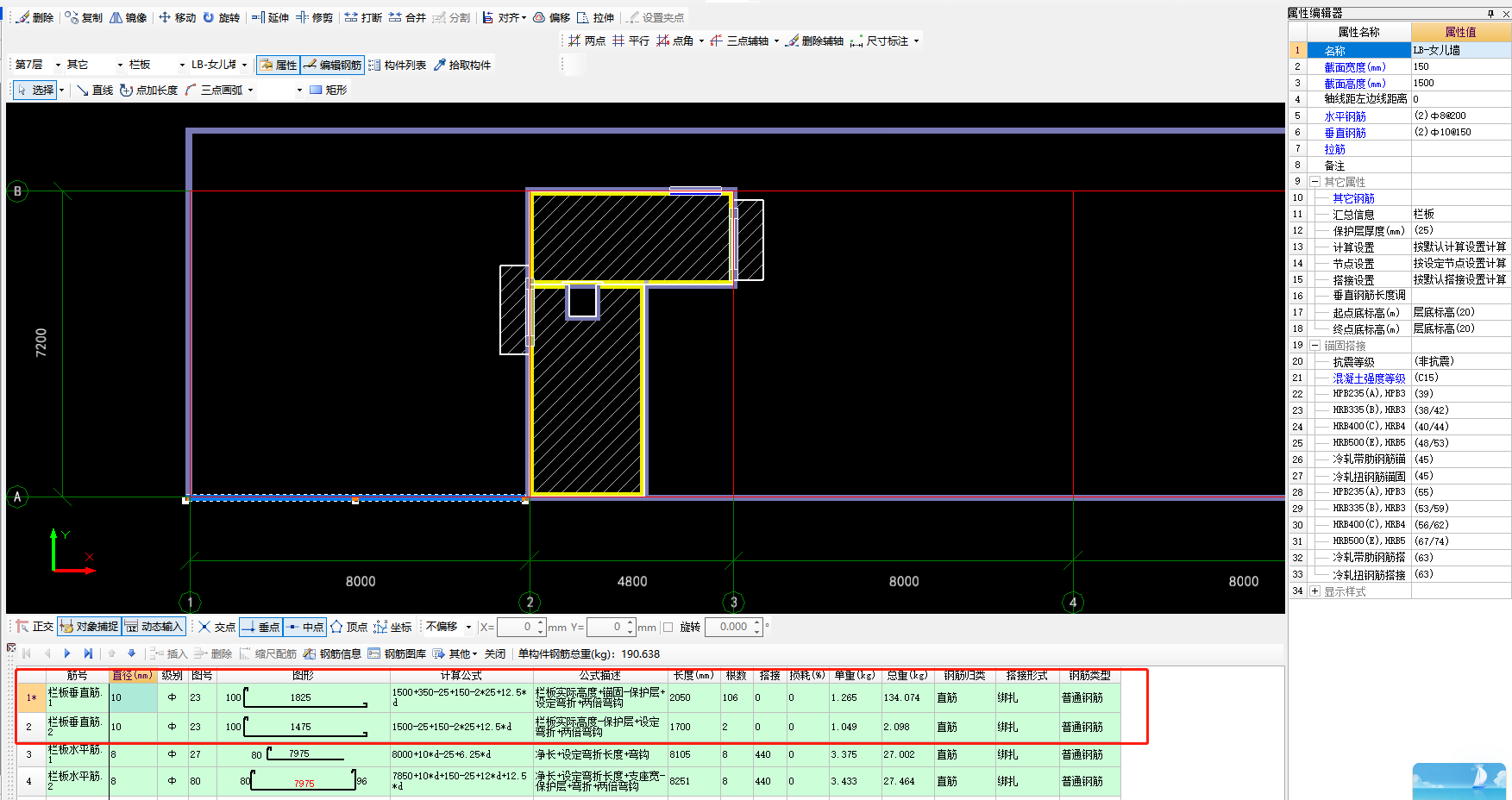Toggle 中点 midpoint snap
The height and width of the screenshot is (800, 1512).
pos(304,627)
